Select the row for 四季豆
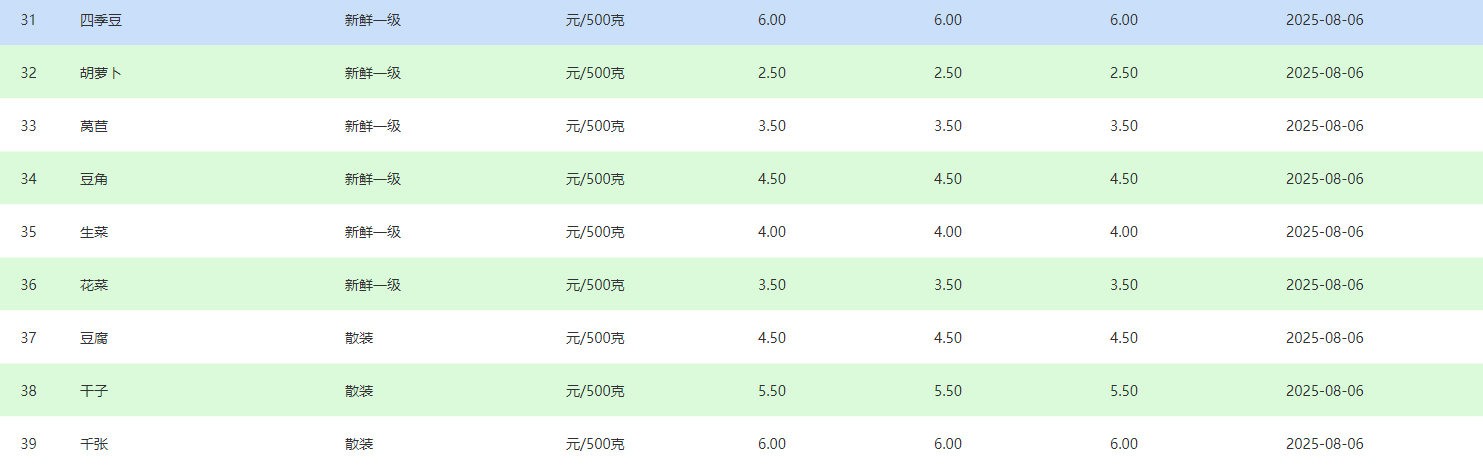Image resolution: width=1483 pixels, height=473 pixels. [x=741, y=21]
